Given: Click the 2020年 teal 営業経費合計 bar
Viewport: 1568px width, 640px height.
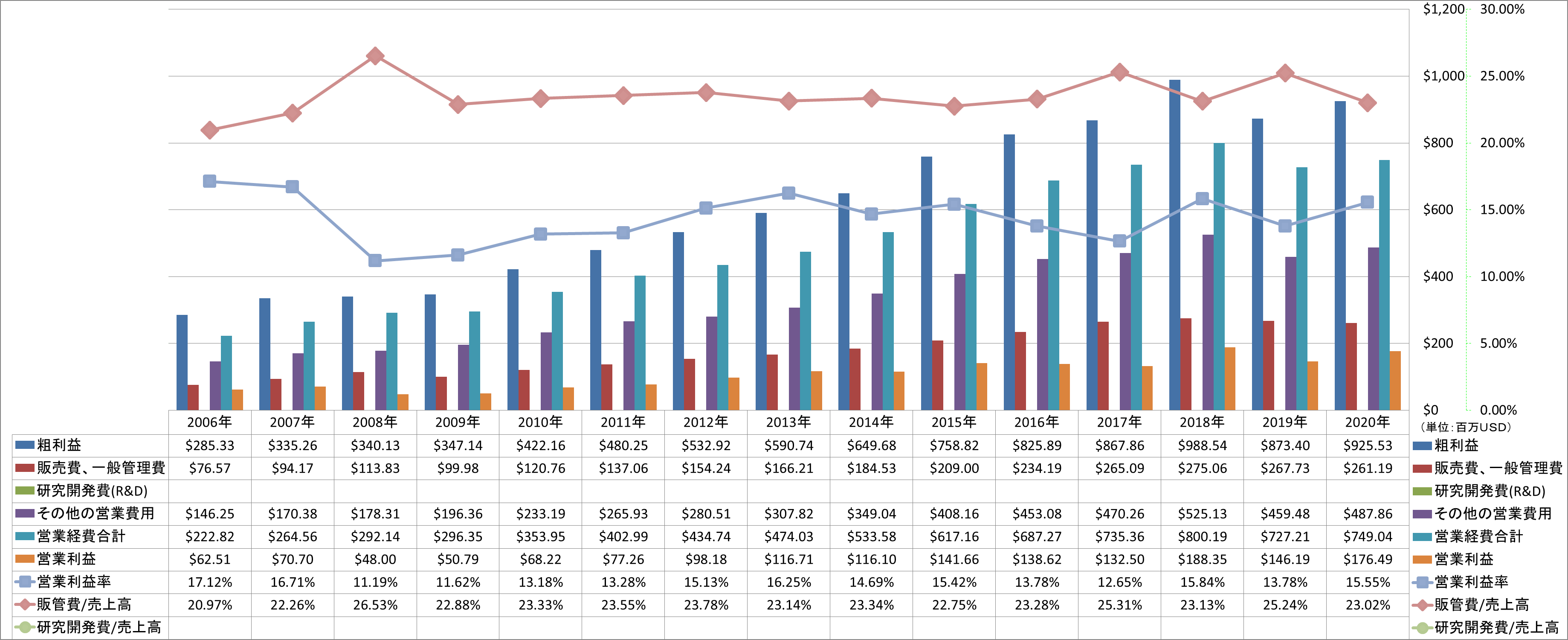Looking at the screenshot, I should (1384, 285).
